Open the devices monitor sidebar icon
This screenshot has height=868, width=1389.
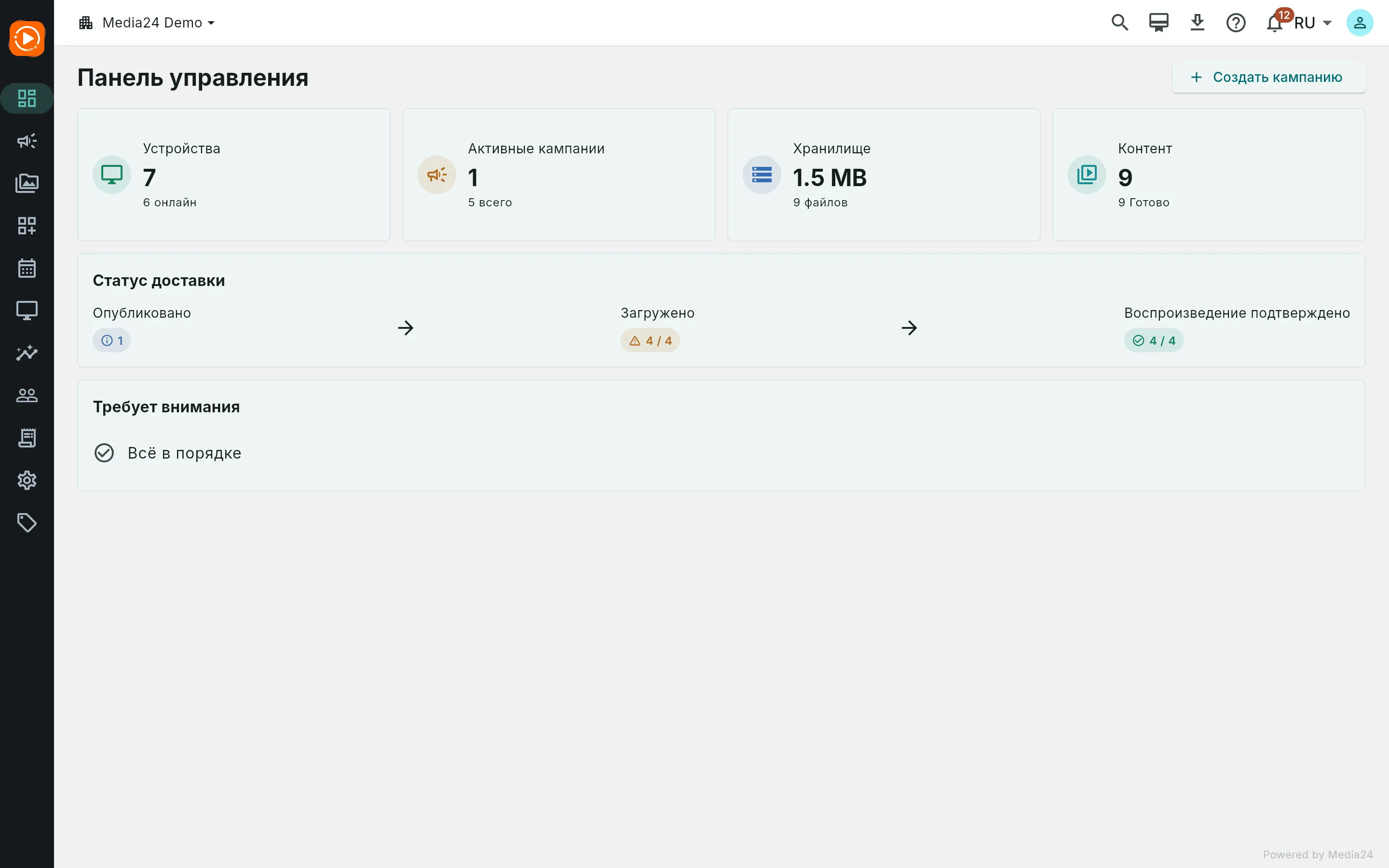[27, 311]
